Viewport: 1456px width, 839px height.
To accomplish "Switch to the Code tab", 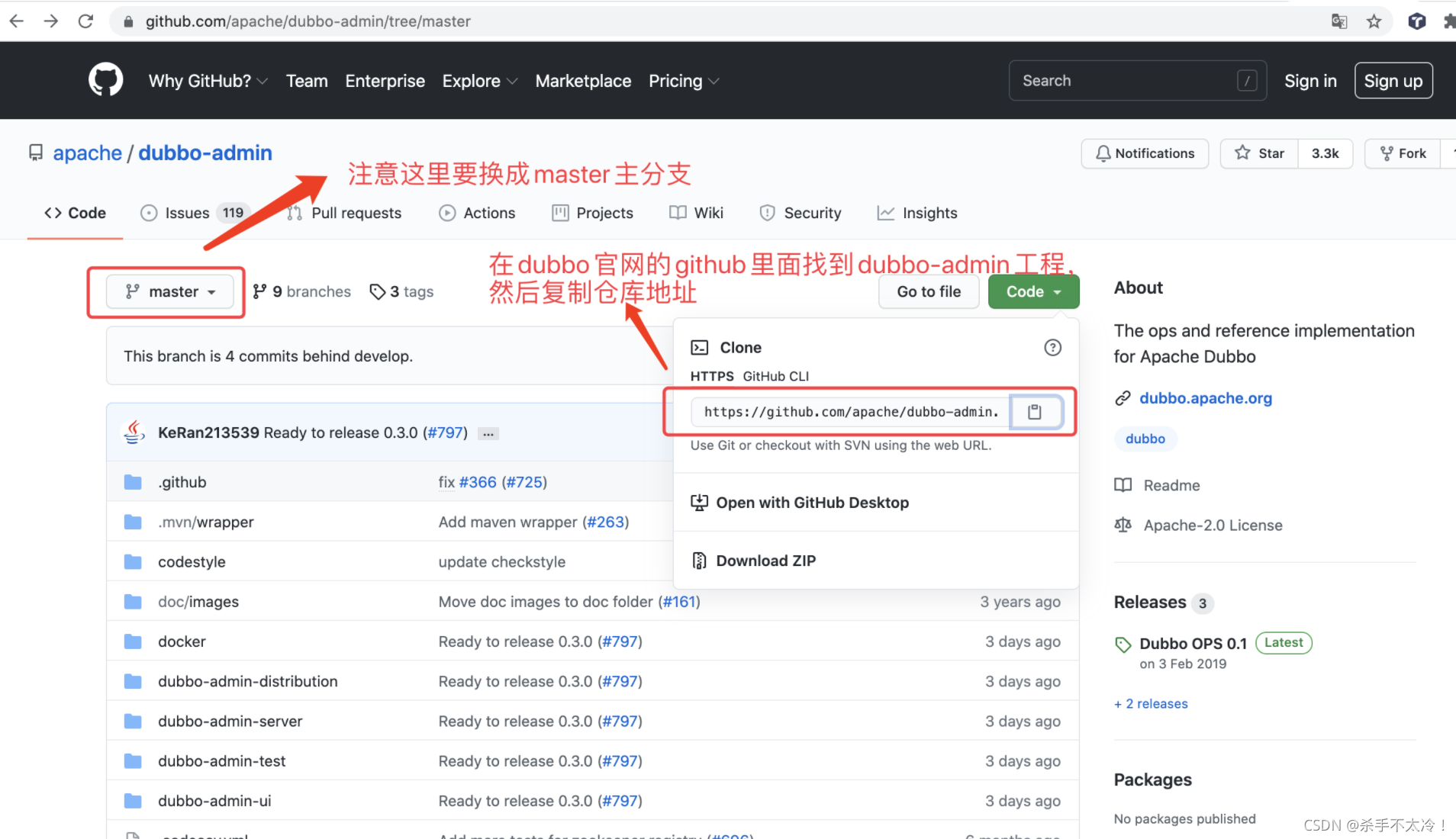I will tap(75, 213).
